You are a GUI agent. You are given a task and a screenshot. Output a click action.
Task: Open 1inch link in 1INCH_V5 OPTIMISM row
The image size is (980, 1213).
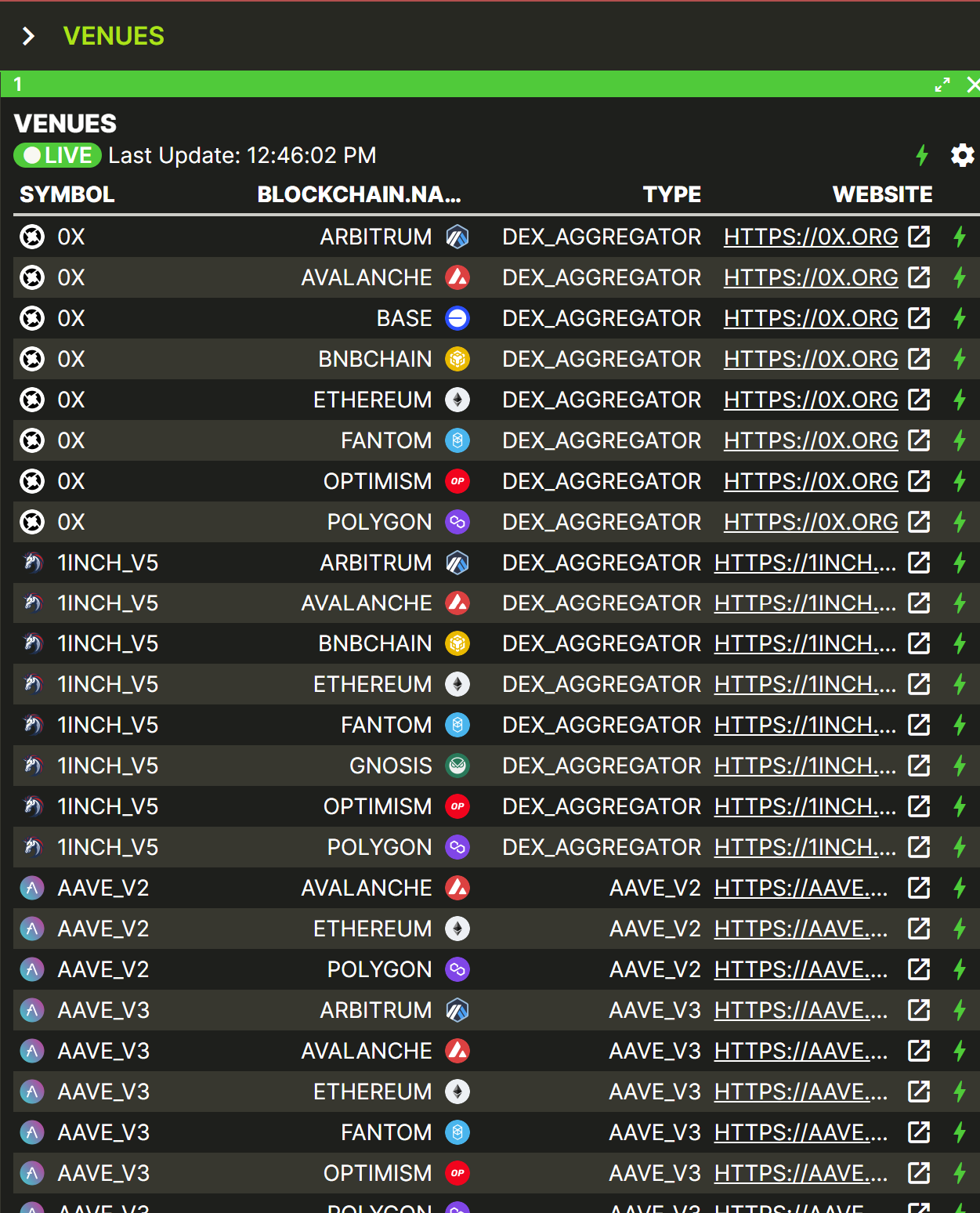click(x=805, y=806)
